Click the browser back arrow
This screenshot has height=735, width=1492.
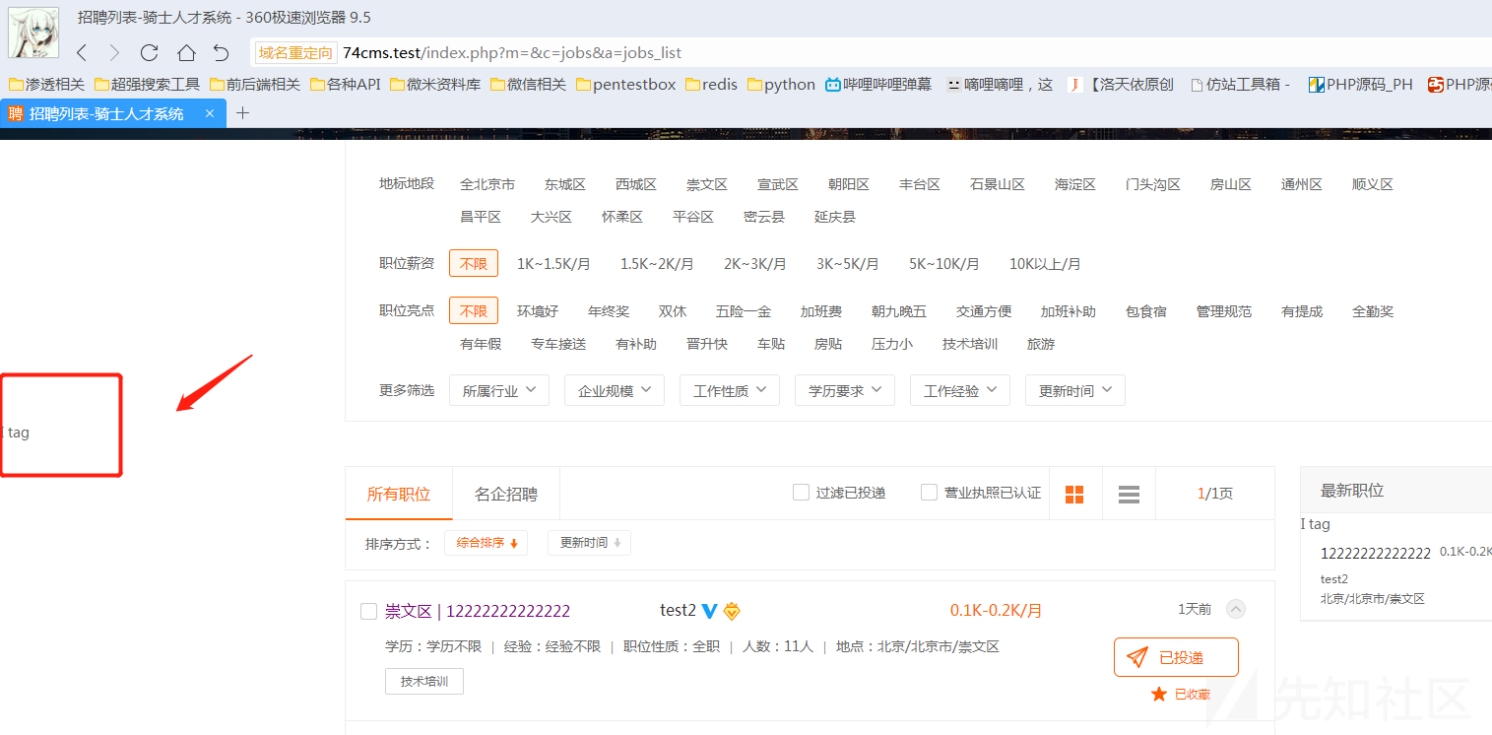coord(82,53)
